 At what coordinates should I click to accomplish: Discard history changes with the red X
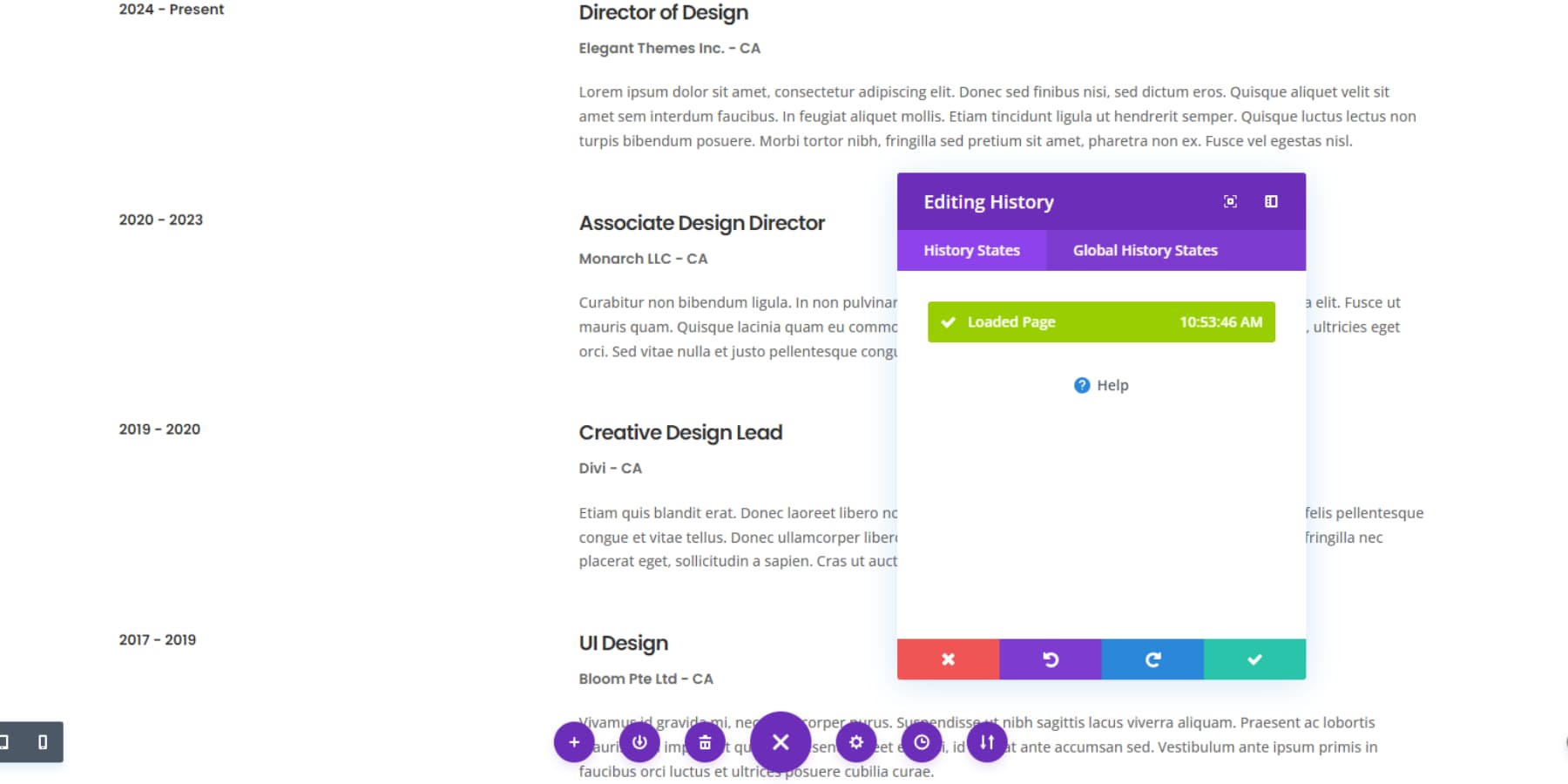click(x=947, y=659)
